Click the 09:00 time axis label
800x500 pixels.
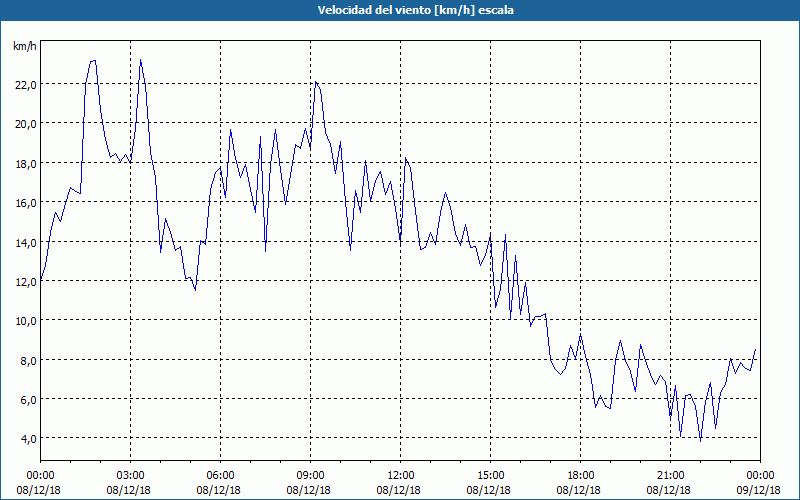pos(311,476)
